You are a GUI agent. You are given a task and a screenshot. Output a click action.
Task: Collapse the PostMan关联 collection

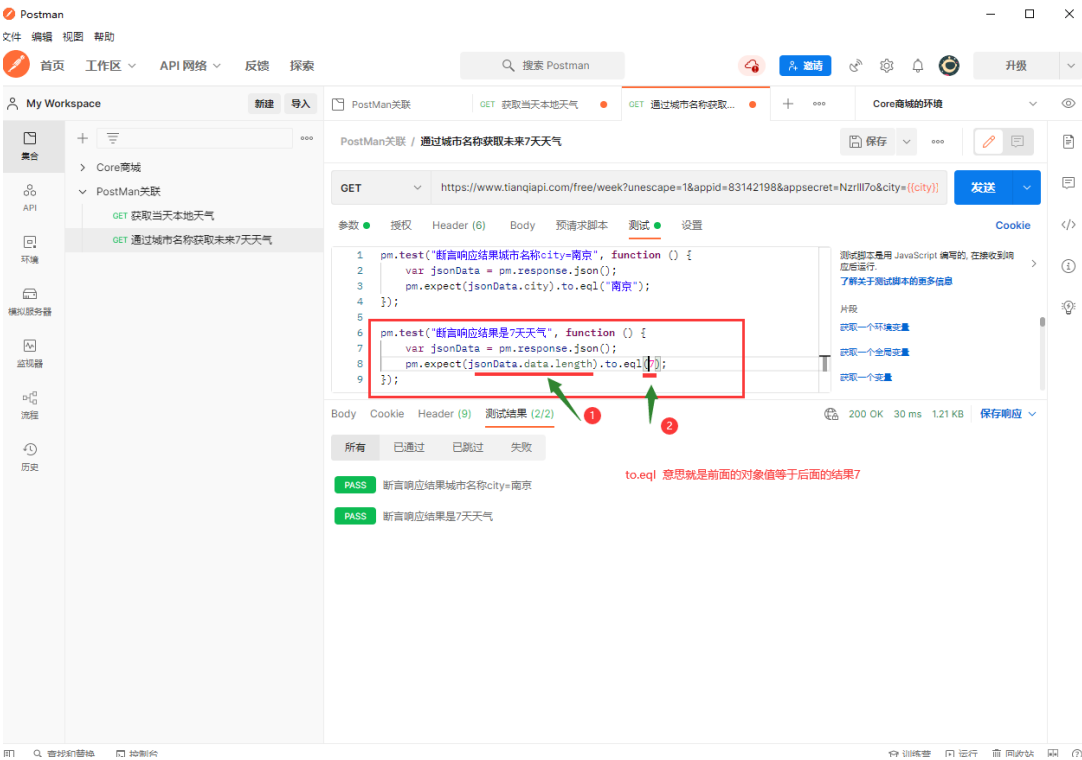[x=83, y=191]
